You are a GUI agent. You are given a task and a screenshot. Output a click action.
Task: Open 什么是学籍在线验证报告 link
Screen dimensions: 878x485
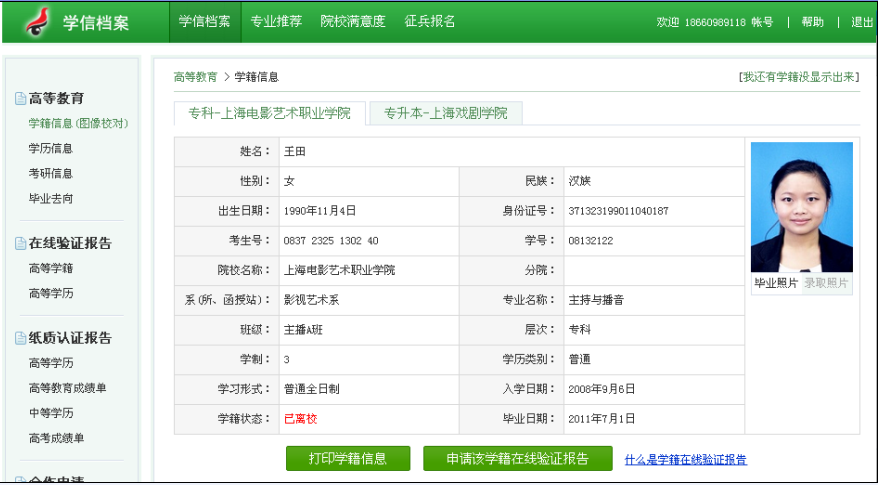[x=685, y=460]
